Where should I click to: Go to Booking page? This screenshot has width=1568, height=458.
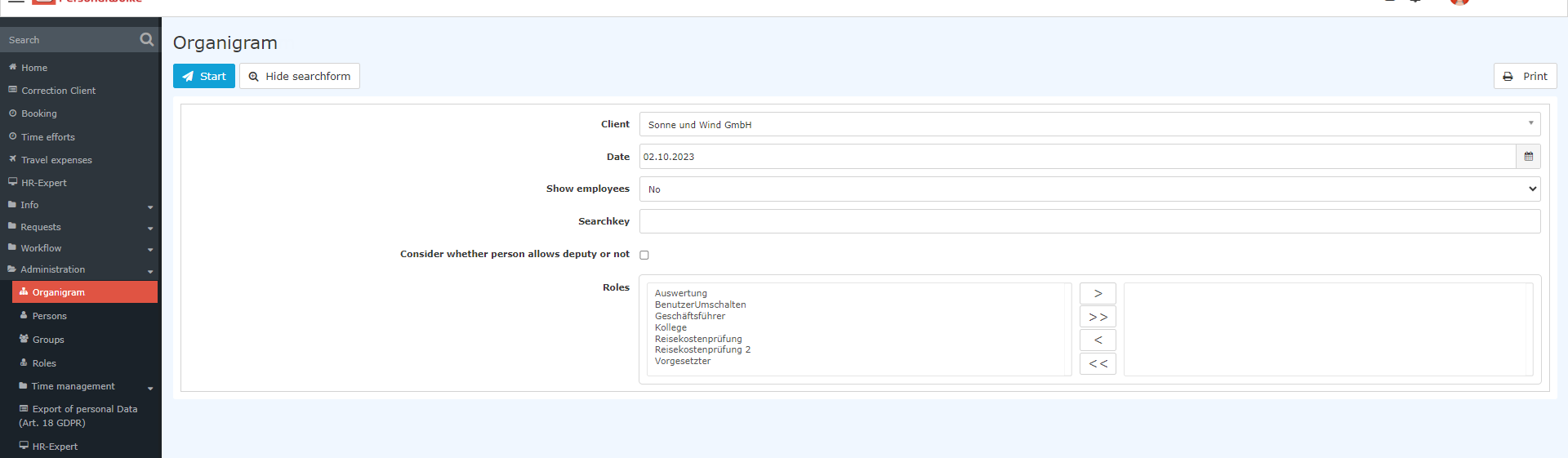tap(39, 113)
